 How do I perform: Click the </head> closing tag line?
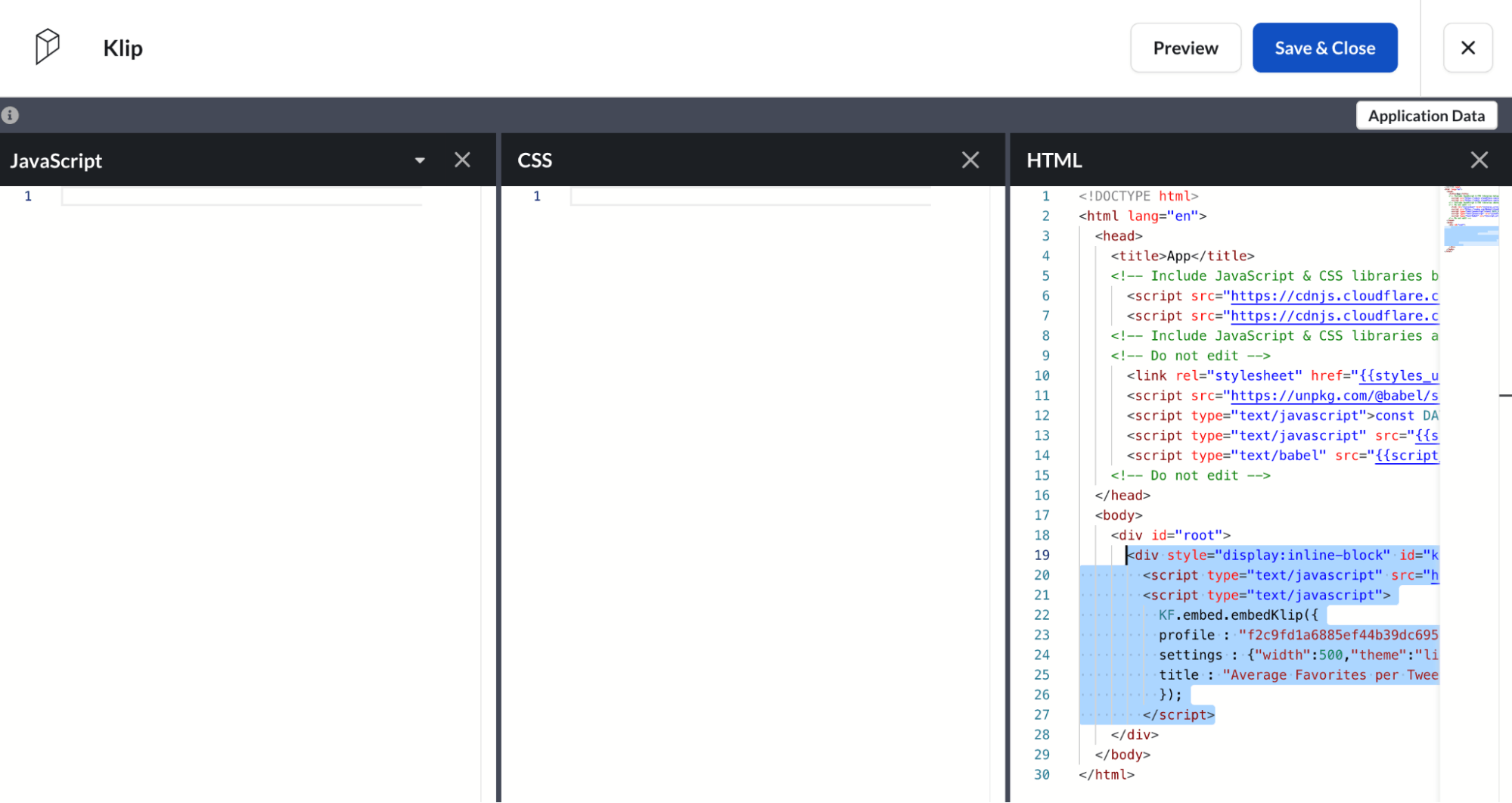tap(1122, 496)
